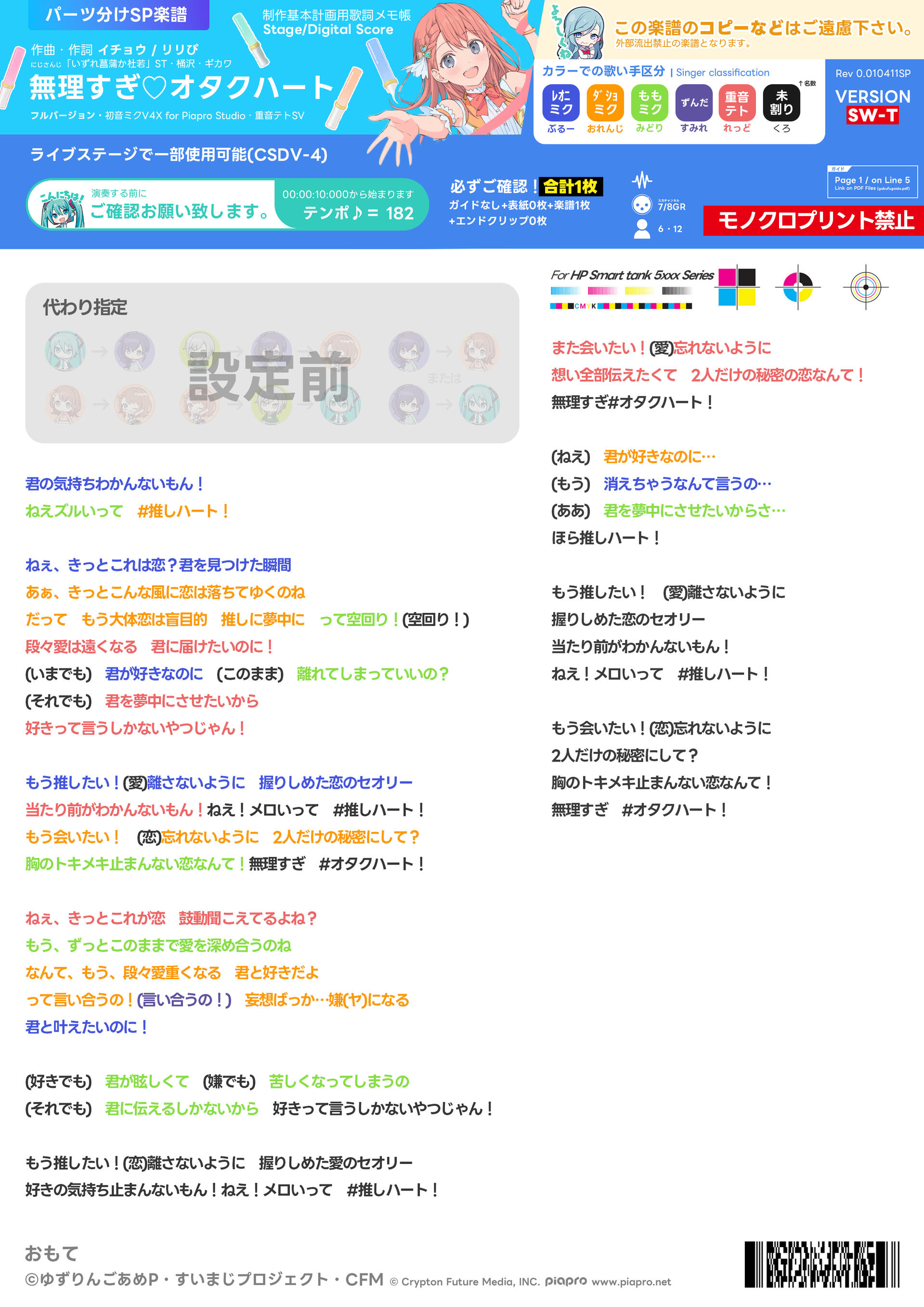Click the concentric target registration mark
The width and height of the screenshot is (924, 1307).
[x=865, y=287]
